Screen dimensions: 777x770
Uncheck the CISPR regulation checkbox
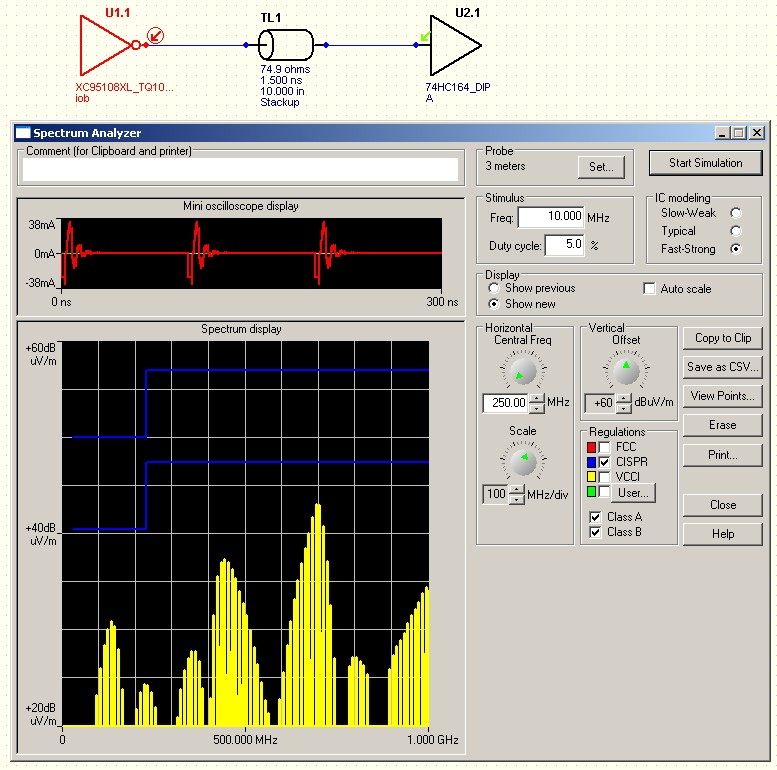click(x=605, y=462)
